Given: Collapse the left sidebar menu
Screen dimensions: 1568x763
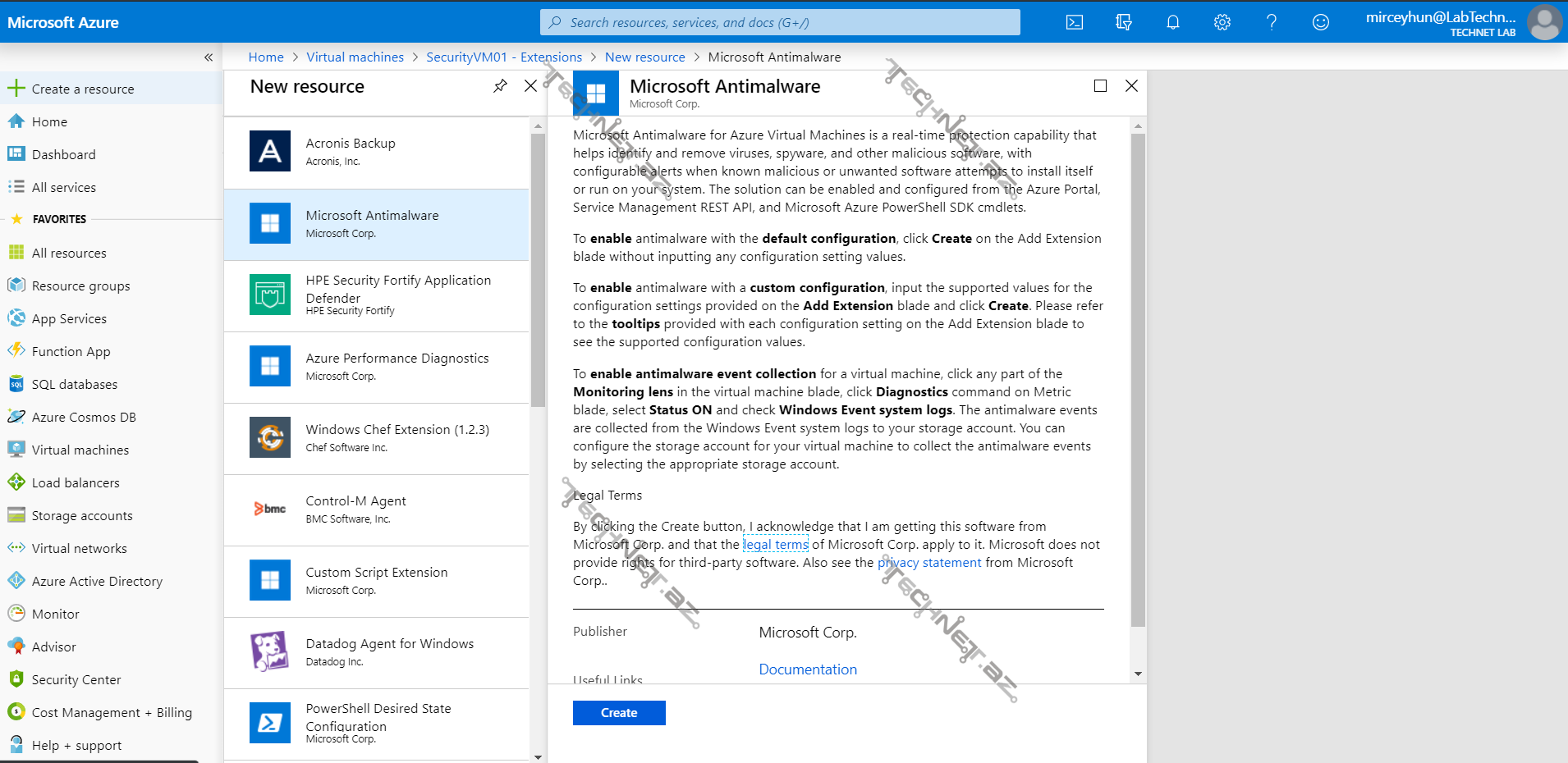Looking at the screenshot, I should point(209,57).
